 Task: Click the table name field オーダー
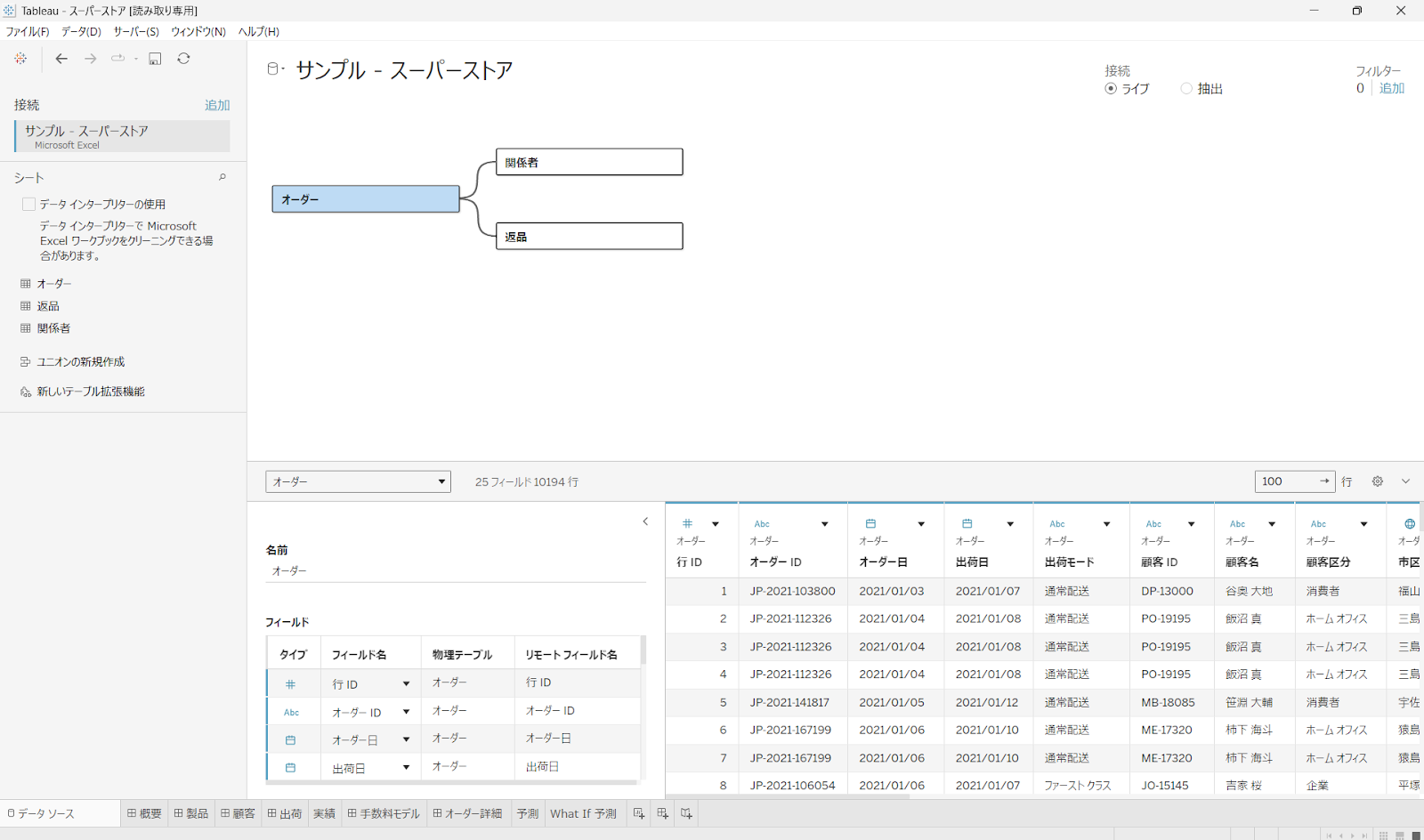tap(456, 570)
